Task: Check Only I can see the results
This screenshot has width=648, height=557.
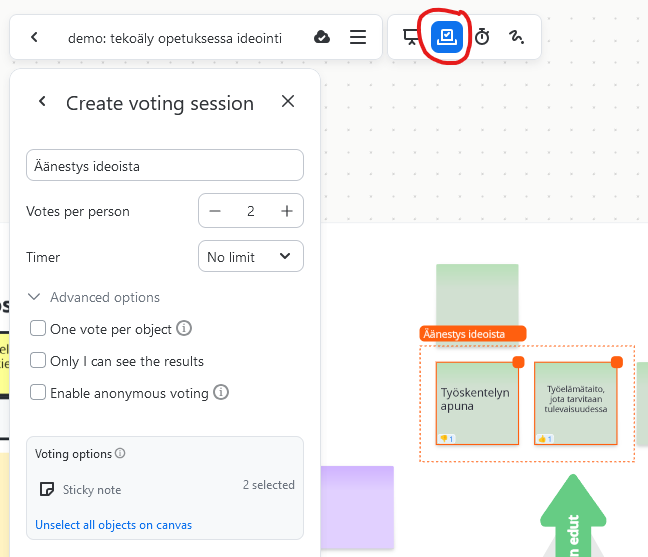Action: pyautogui.click(x=38, y=361)
